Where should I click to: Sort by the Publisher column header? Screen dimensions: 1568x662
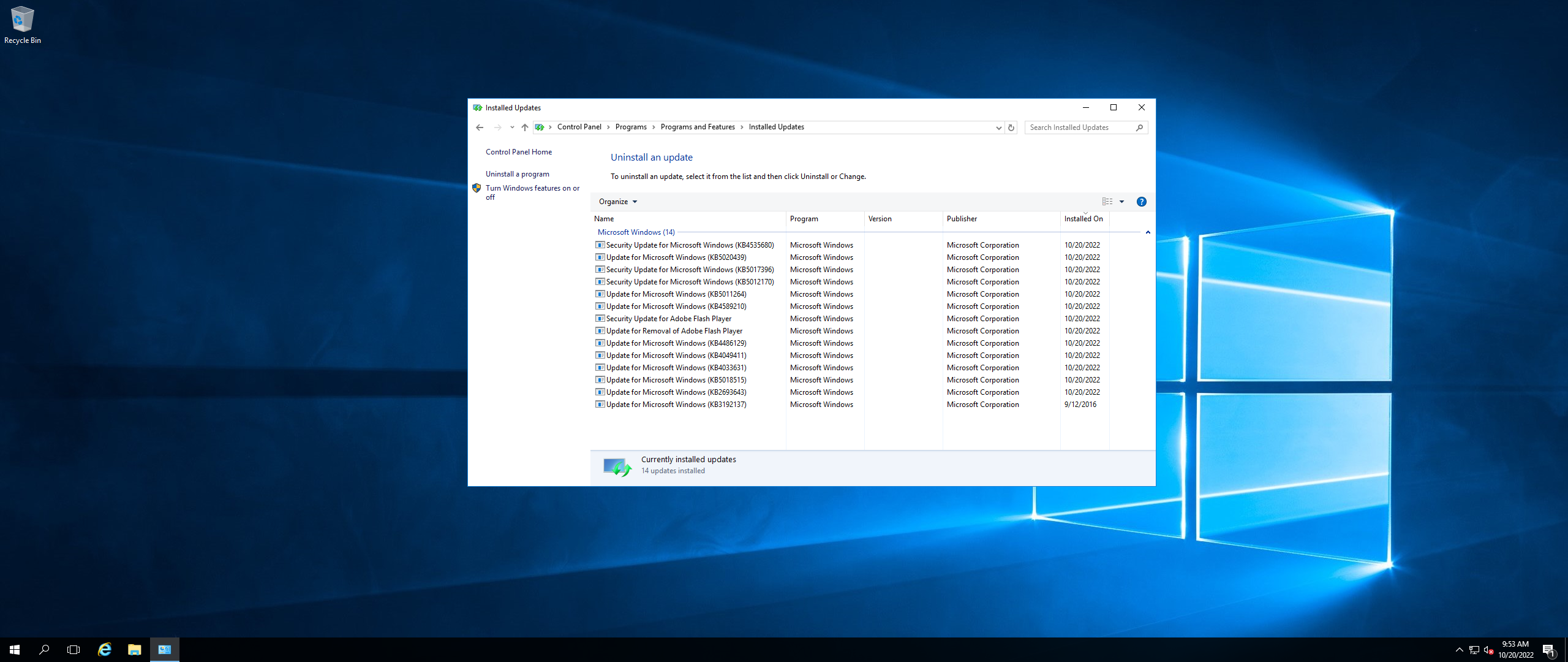[1001, 219]
